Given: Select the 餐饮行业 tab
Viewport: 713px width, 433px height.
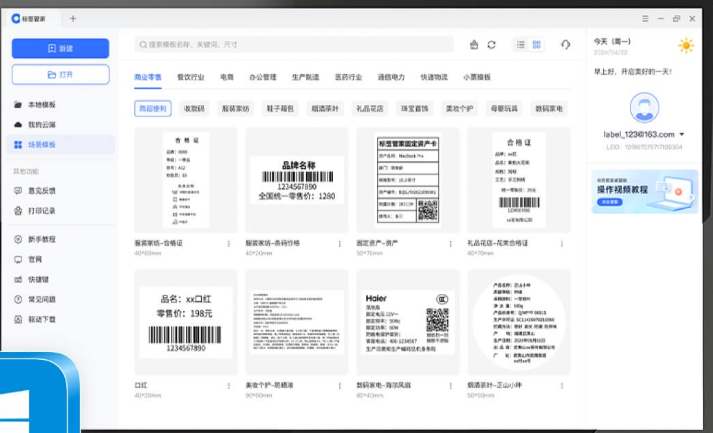Looking at the screenshot, I should pyautogui.click(x=191, y=77).
